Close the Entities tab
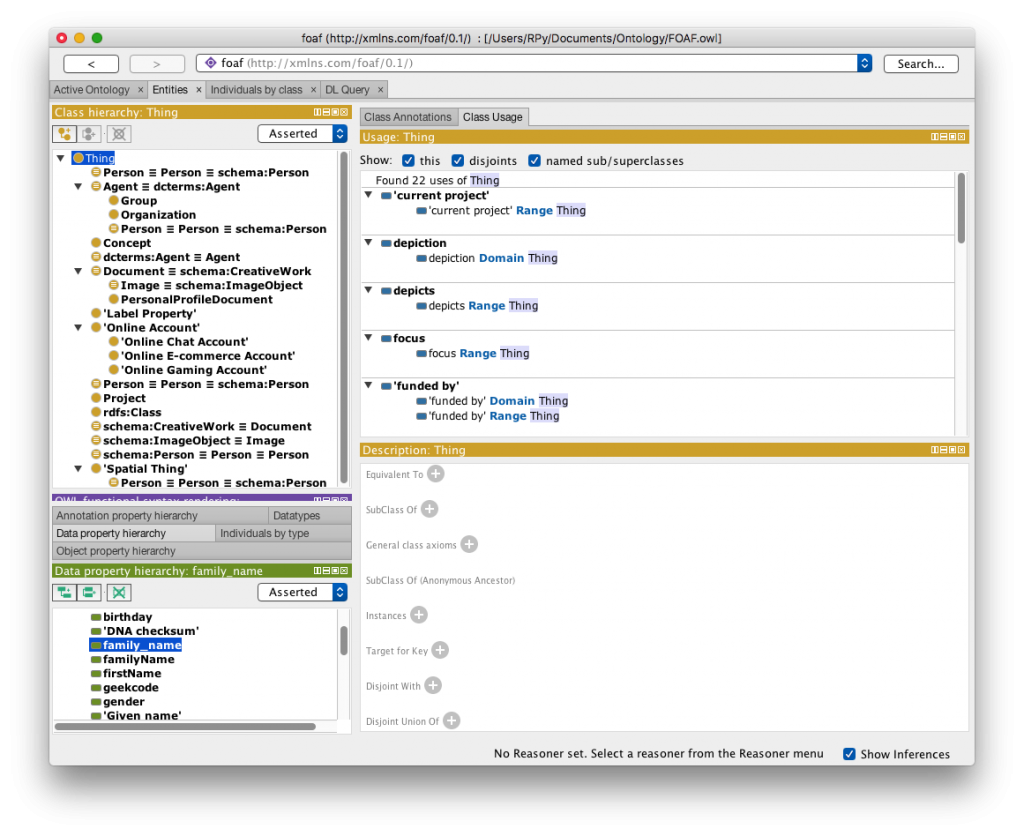This screenshot has height=836, width=1024. click(x=199, y=89)
